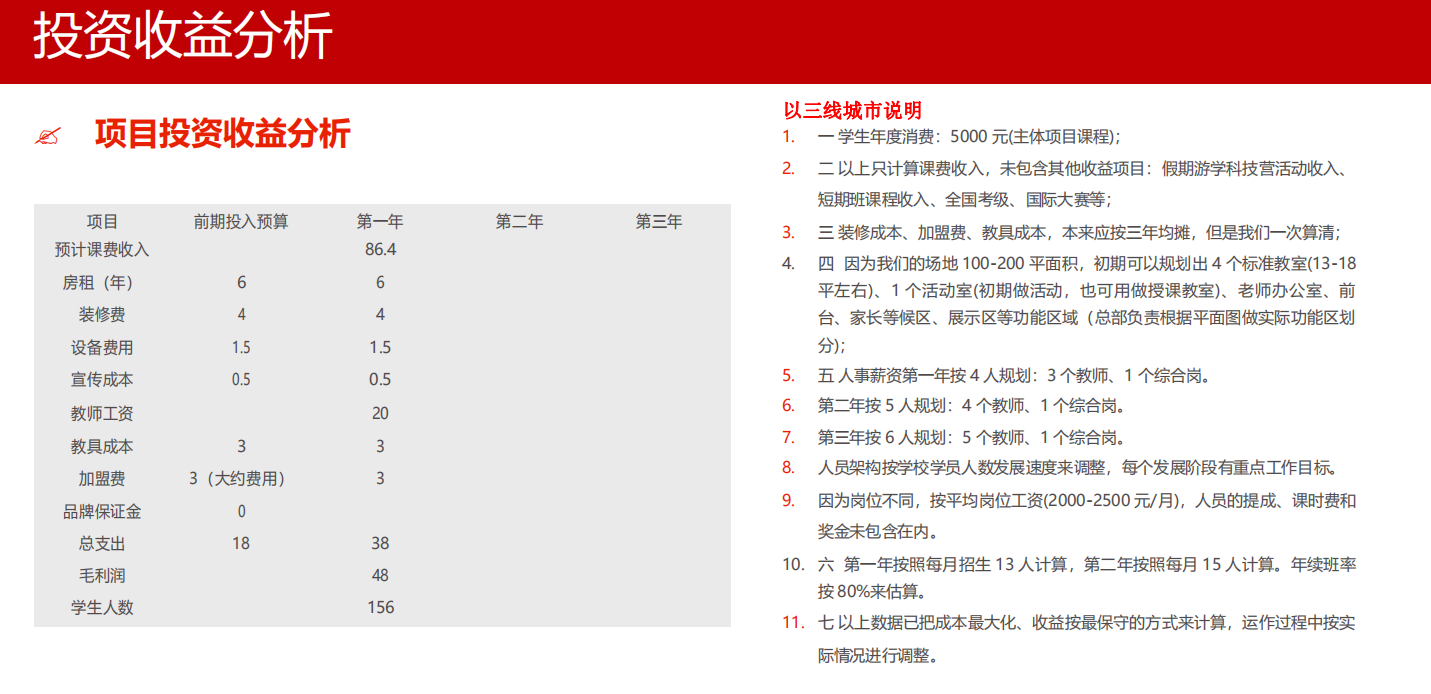Click the 房租（年）row label
The width and height of the screenshot is (1431, 694).
102,283
